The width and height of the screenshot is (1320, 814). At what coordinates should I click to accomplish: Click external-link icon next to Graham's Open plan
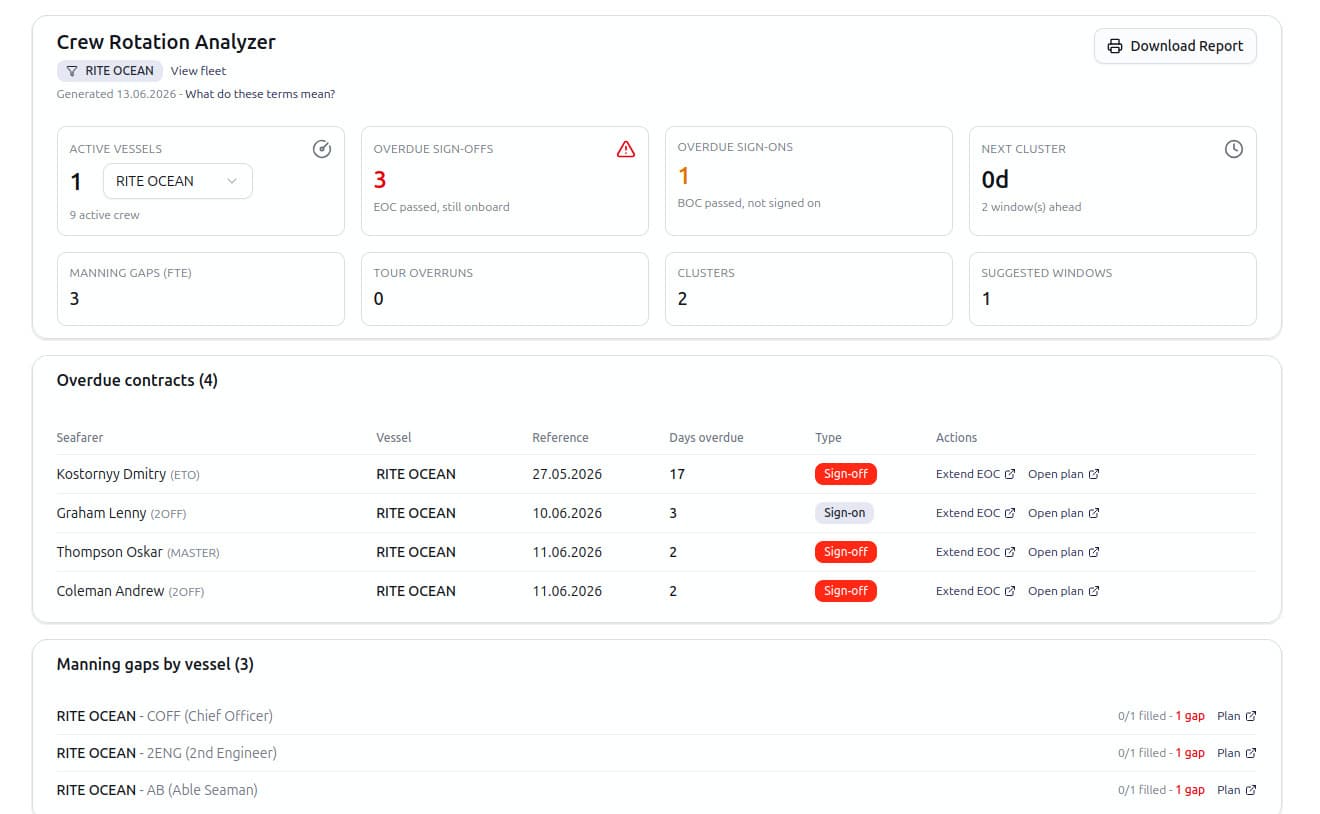click(1094, 513)
